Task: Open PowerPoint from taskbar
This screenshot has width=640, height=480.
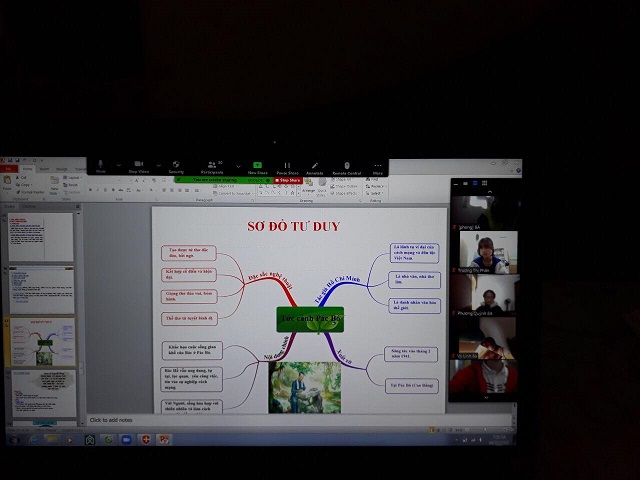Action: tap(164, 440)
